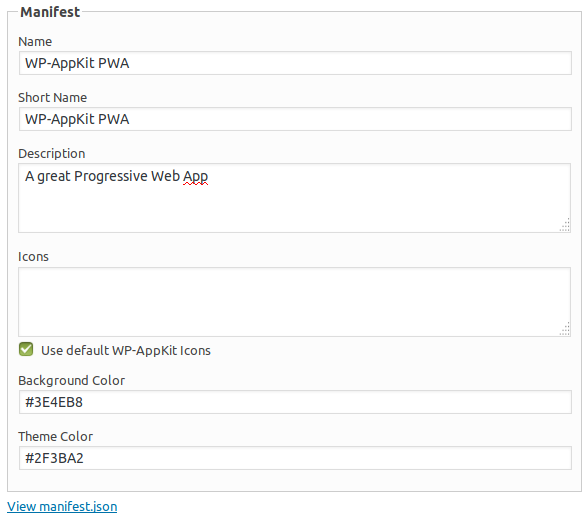Click the word Progressive in Description
This screenshot has height=522, width=587.
[x=111, y=177]
